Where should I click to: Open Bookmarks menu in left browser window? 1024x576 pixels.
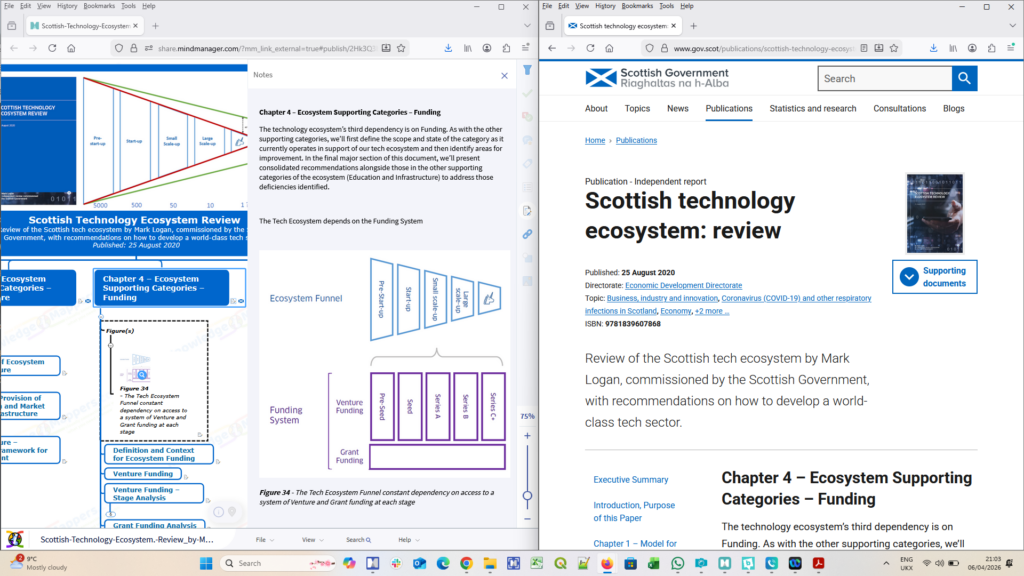pos(99,6)
